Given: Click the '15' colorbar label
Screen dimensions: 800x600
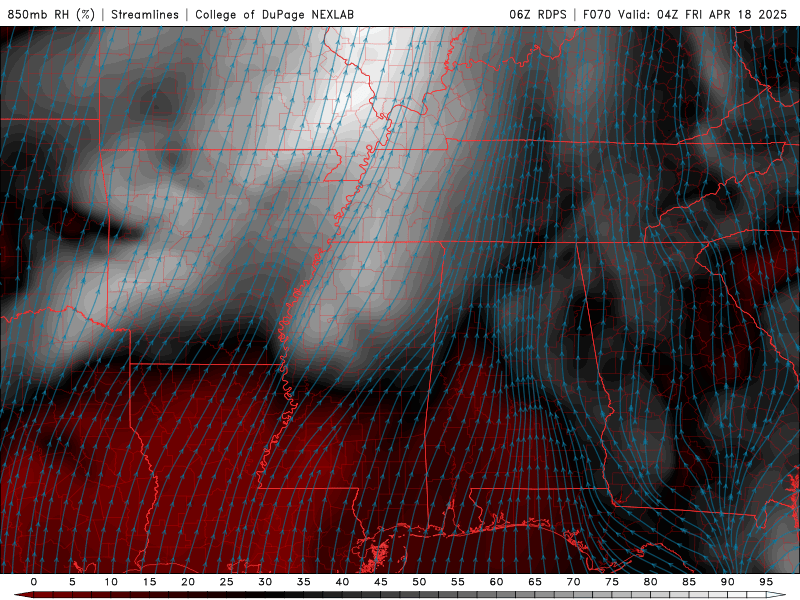Looking at the screenshot, I should 149,582.
